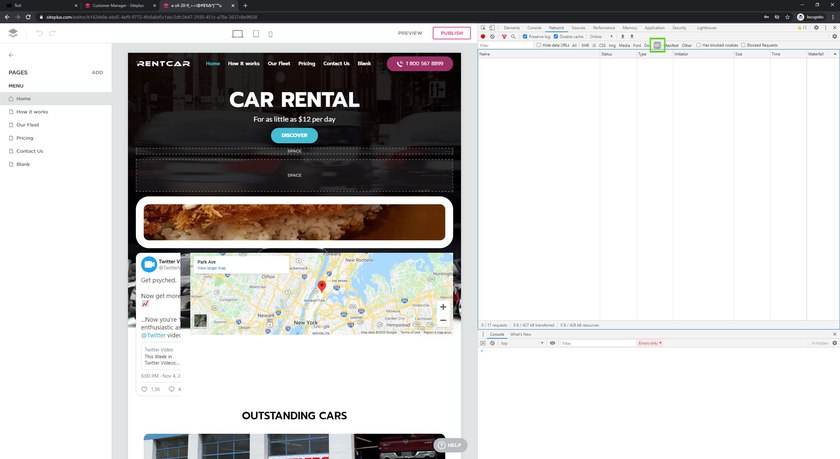Import HAR file with upload arrow
The width and height of the screenshot is (840, 459).
tap(622, 36)
